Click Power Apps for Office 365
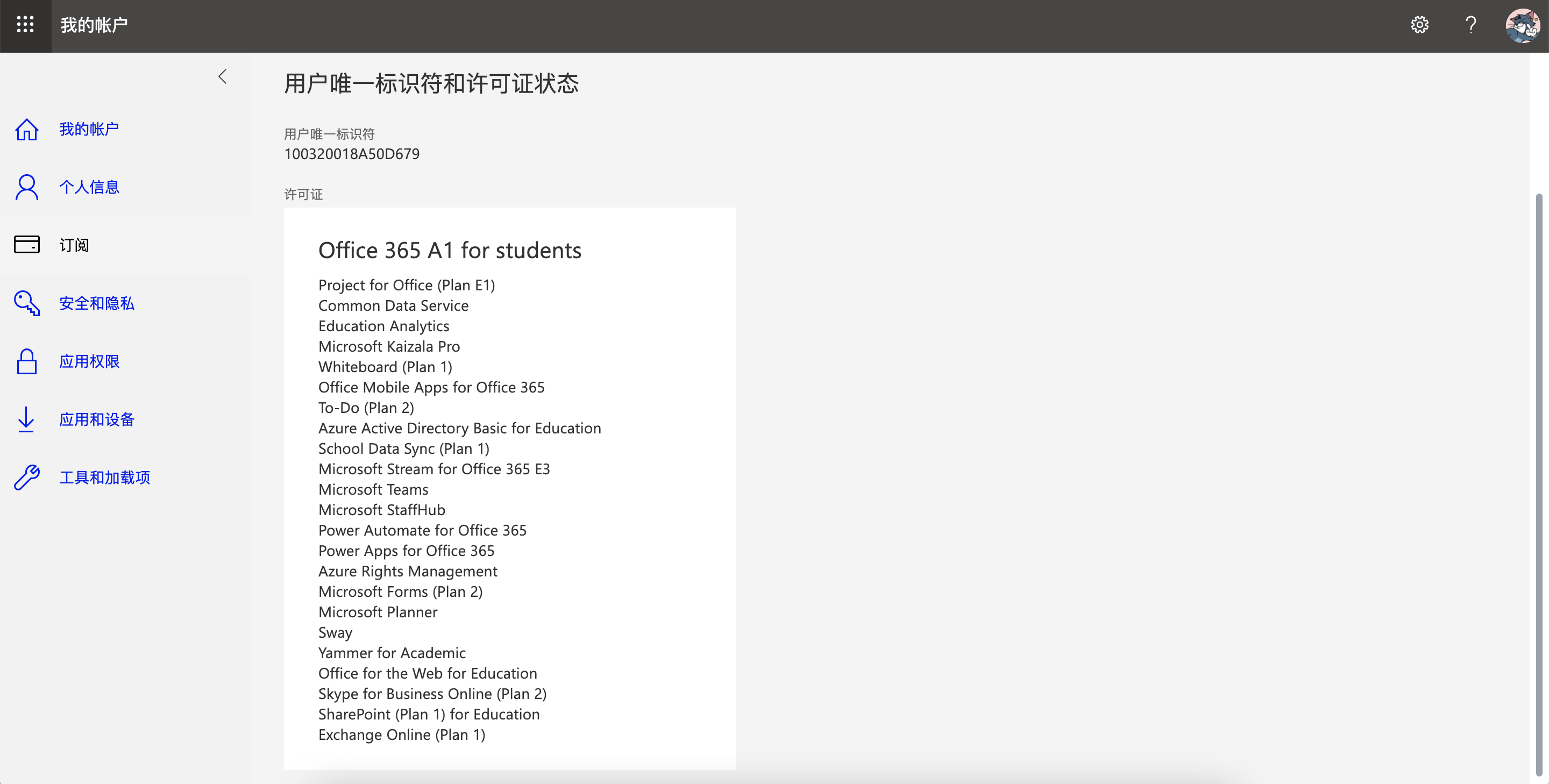The width and height of the screenshot is (1549, 784). (x=407, y=551)
